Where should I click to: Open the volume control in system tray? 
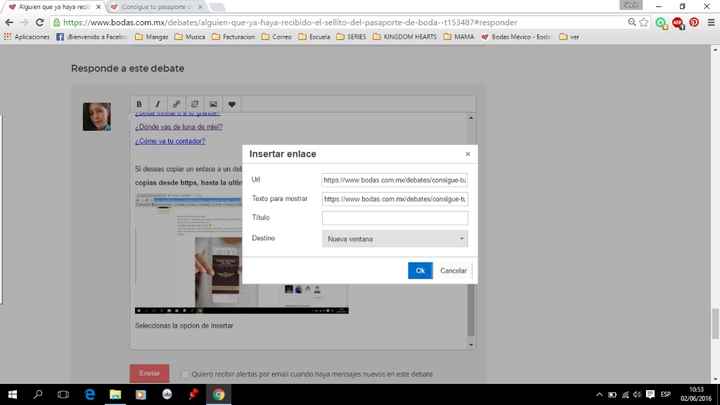[637, 394]
